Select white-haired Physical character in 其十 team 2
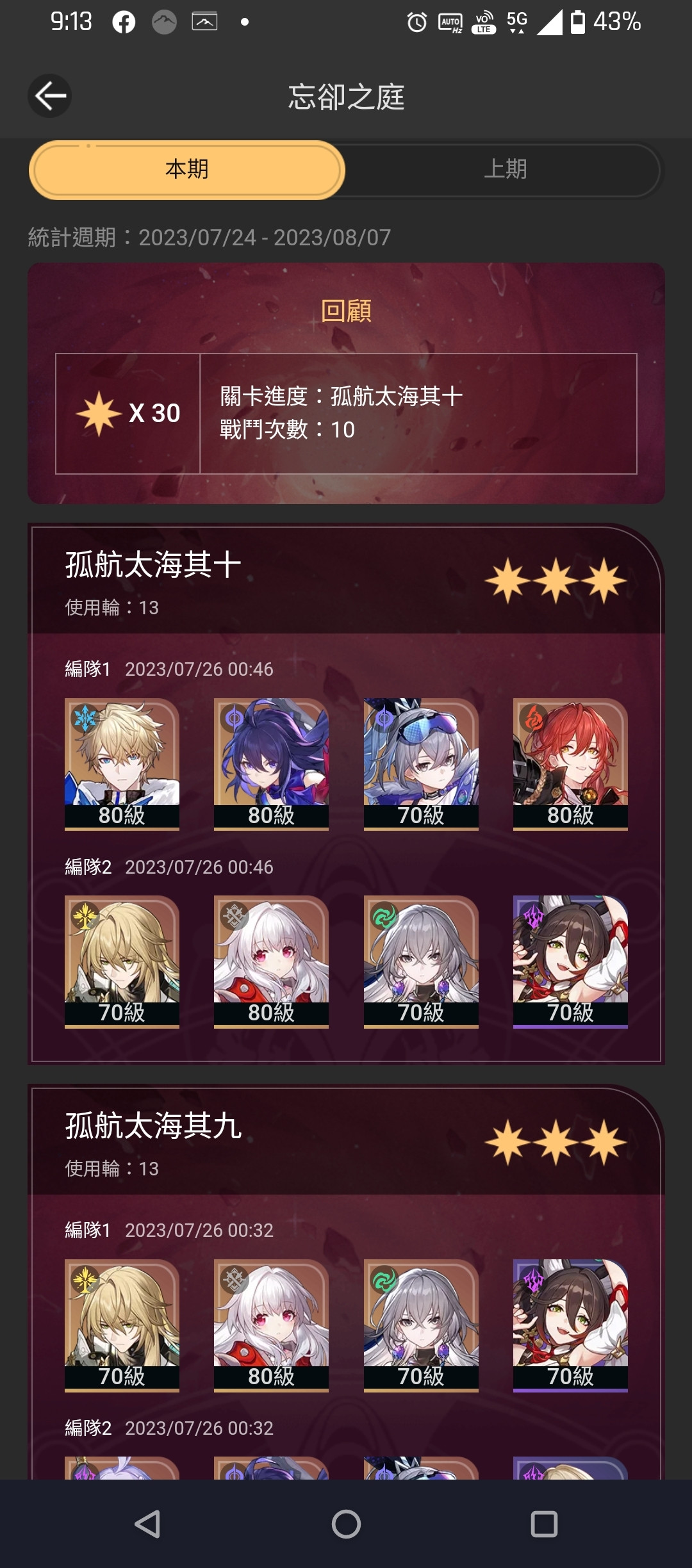The image size is (692, 1568). point(271,961)
